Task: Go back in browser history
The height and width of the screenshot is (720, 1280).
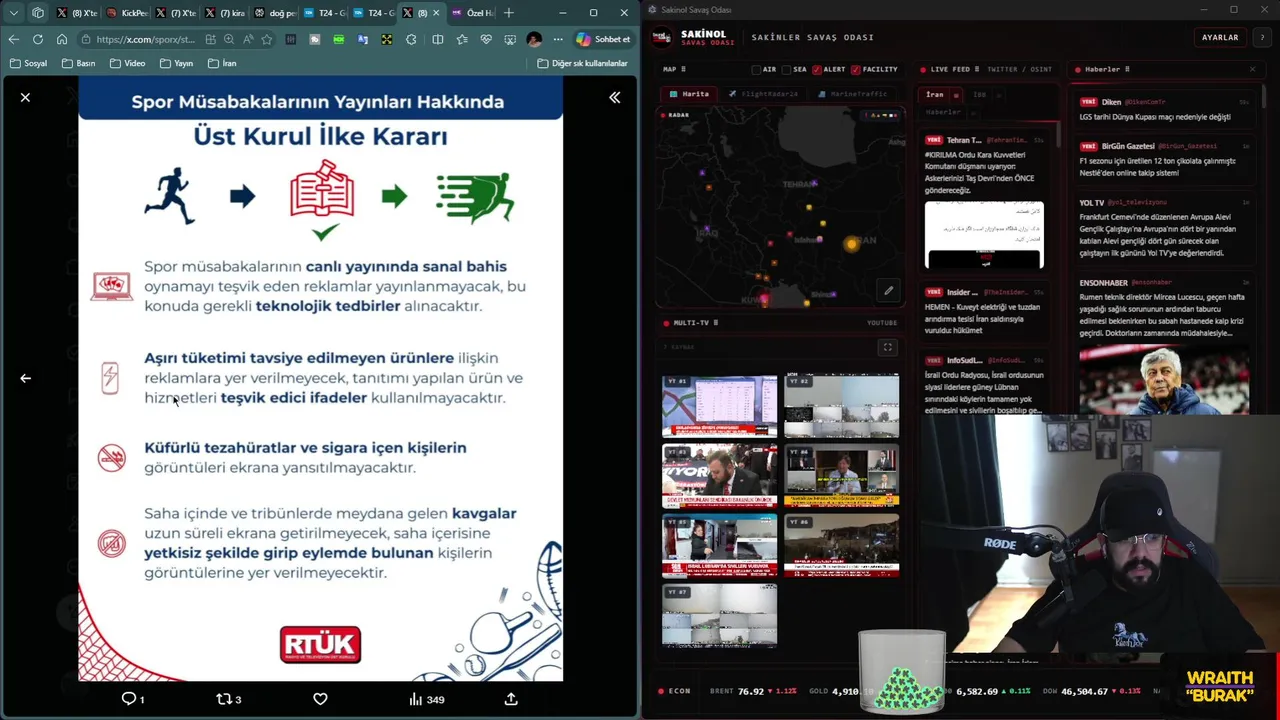Action: click(x=13, y=39)
